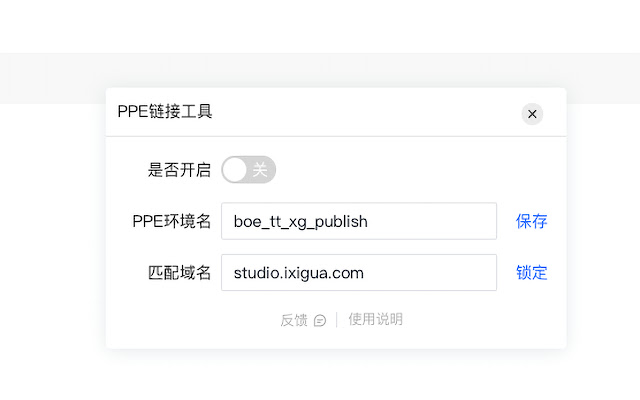Lock the matching domain with 锁定
Viewport: 640px width, 400px height.
[x=531, y=272]
